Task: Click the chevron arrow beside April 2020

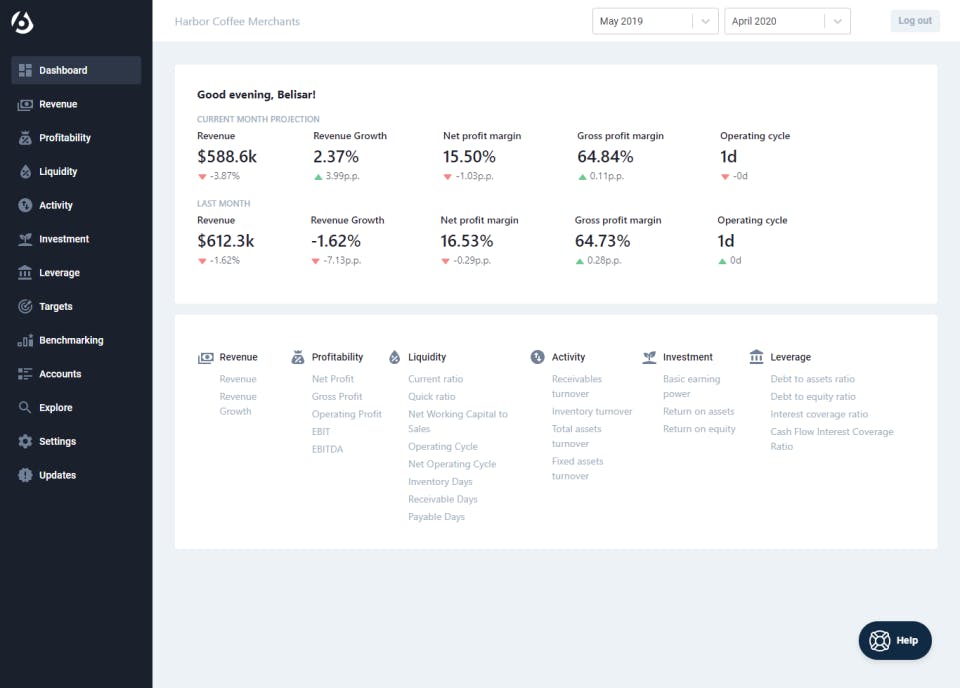Action: point(838,21)
